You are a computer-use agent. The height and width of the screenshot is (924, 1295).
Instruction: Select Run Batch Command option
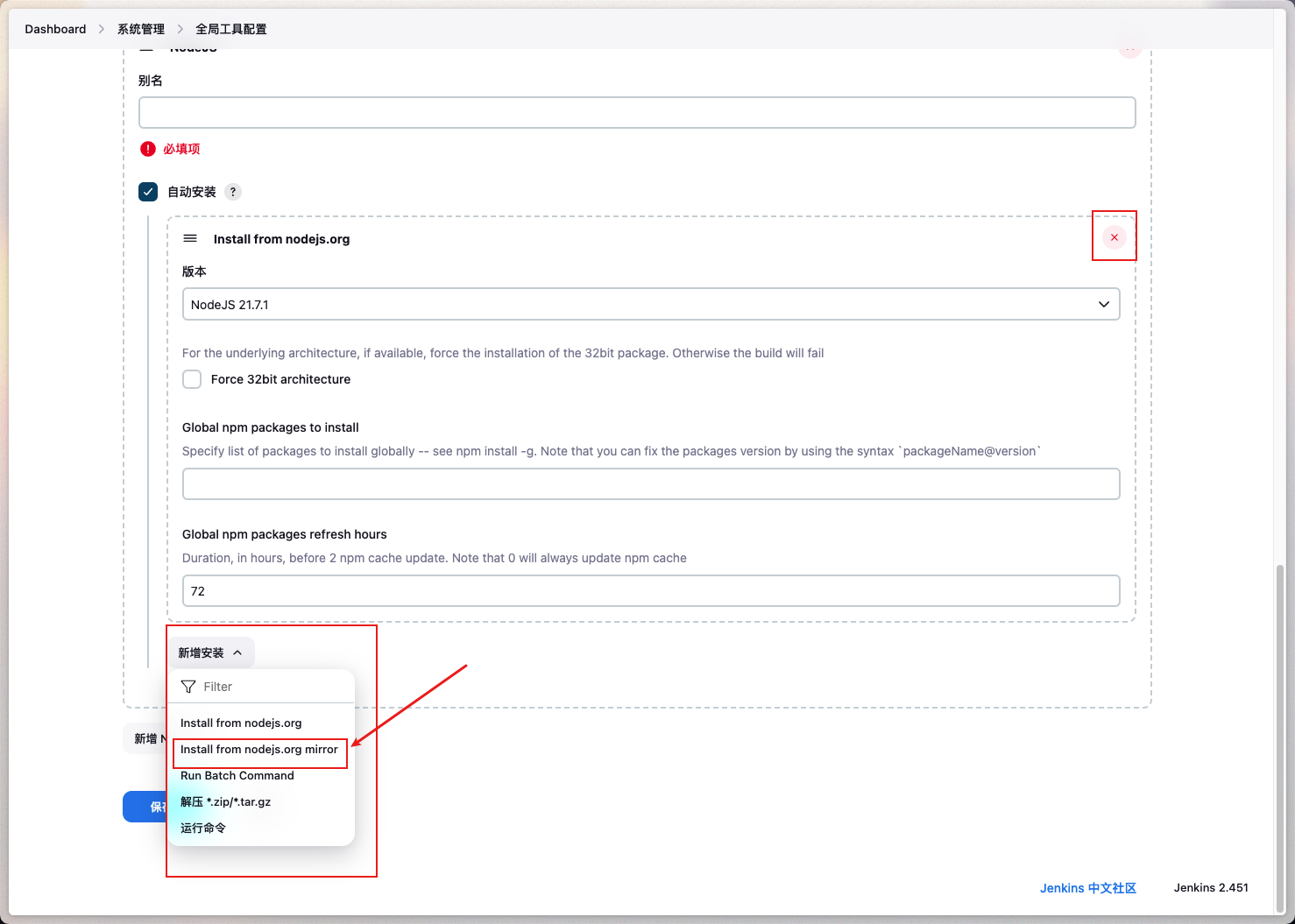tap(237, 776)
